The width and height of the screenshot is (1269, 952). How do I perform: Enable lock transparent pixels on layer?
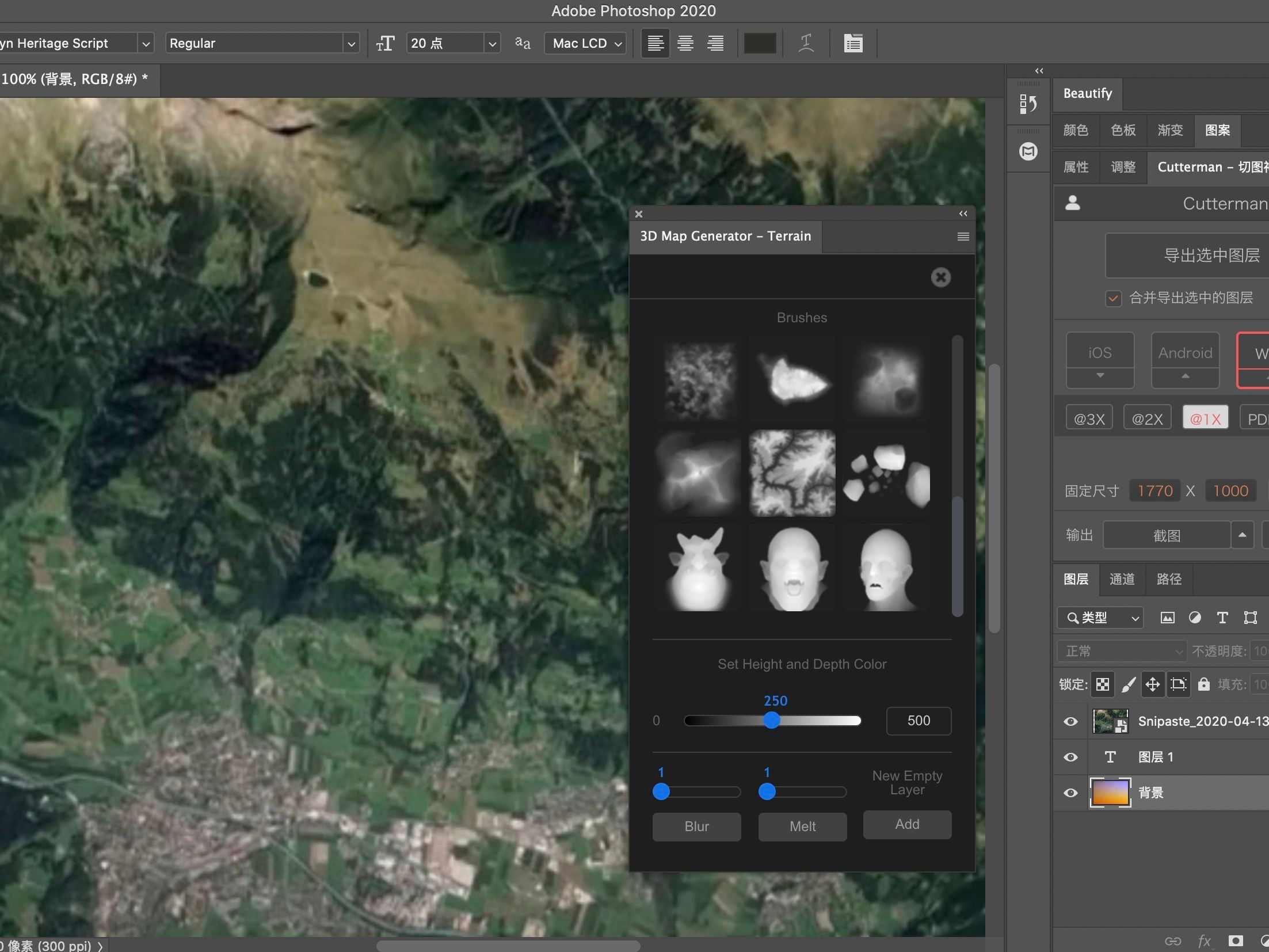point(1102,684)
